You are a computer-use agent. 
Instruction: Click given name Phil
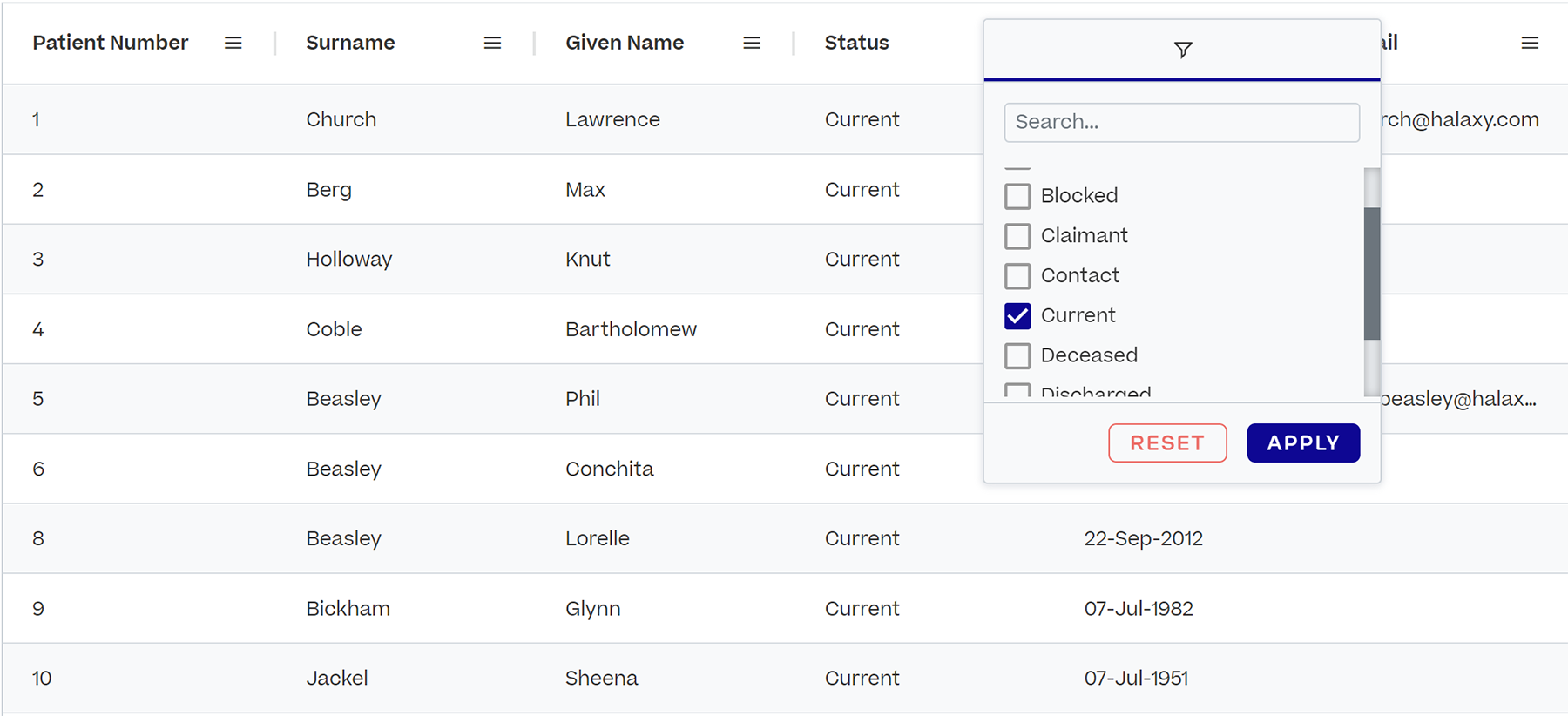(x=583, y=399)
